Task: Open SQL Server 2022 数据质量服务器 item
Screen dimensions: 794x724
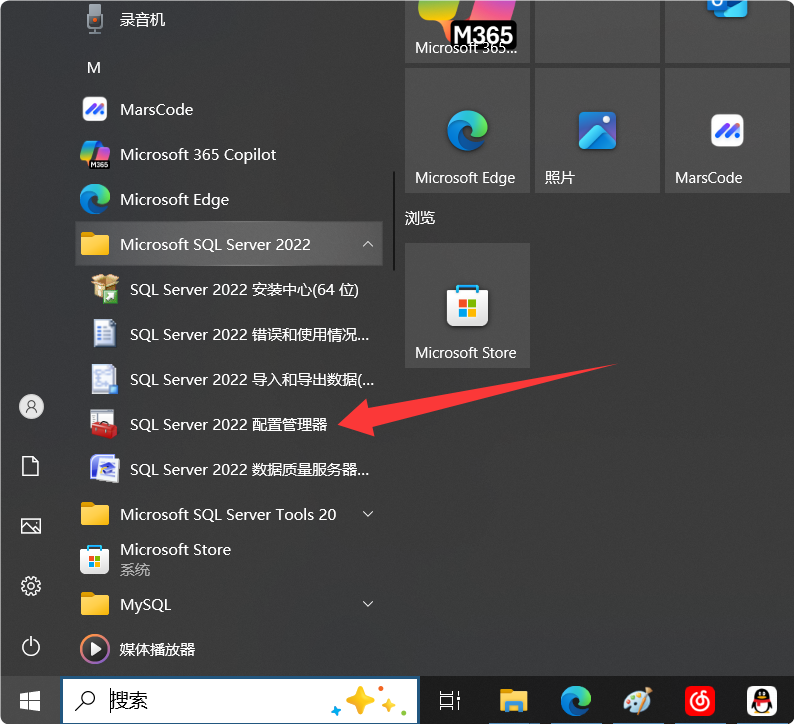Action: click(229, 469)
